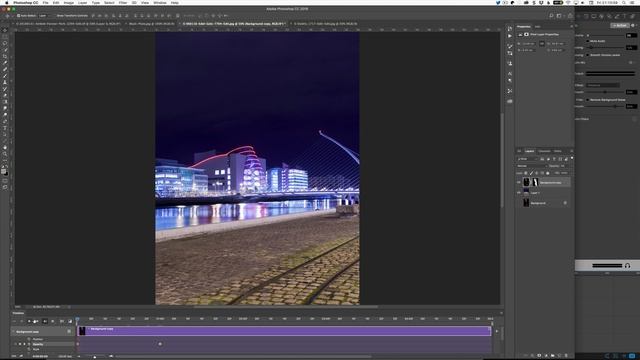Click the lock icon on Background layer
Screen dimensions: 640x360
[x=565, y=203]
